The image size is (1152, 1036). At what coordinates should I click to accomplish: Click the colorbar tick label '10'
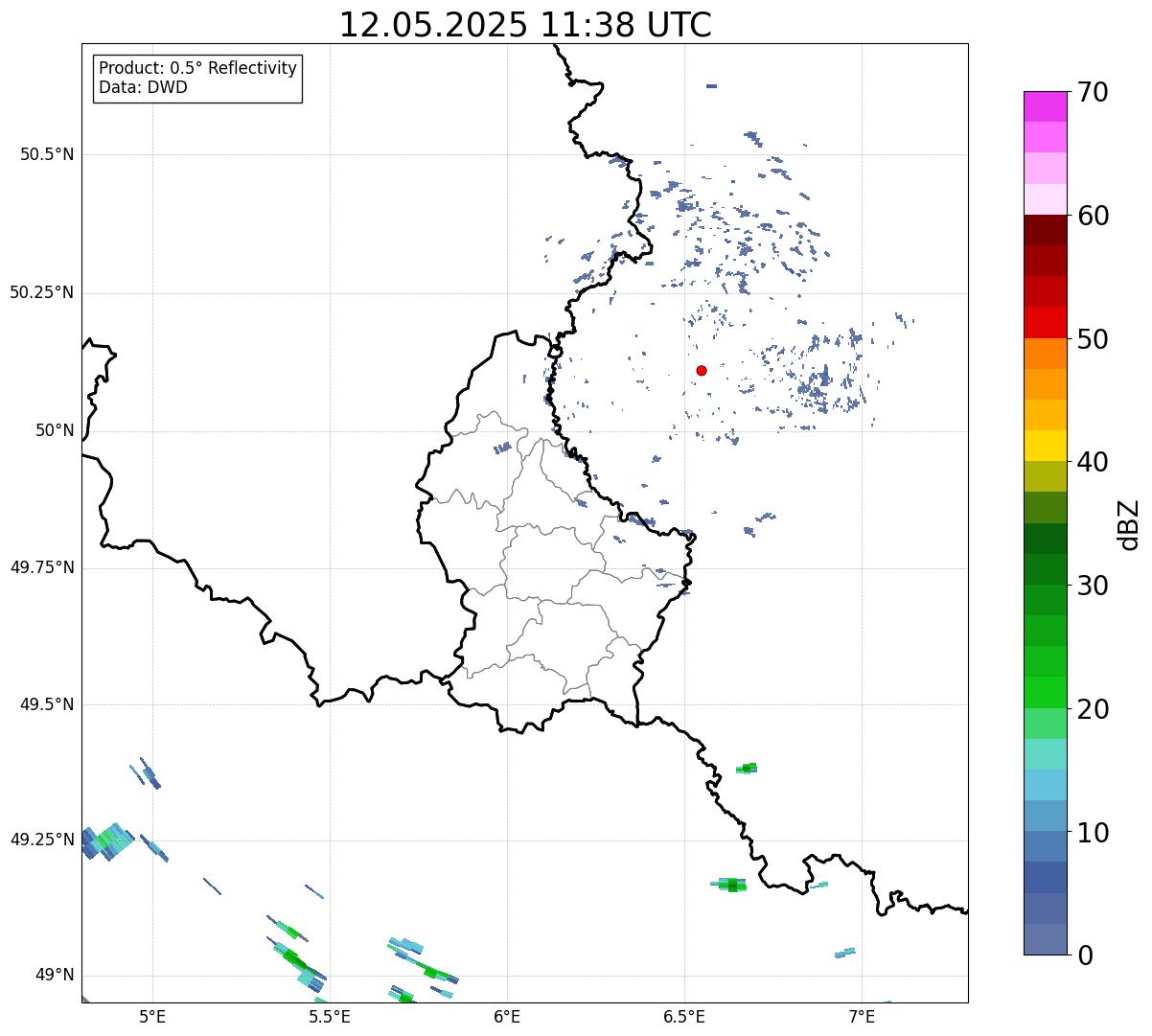point(1093,833)
